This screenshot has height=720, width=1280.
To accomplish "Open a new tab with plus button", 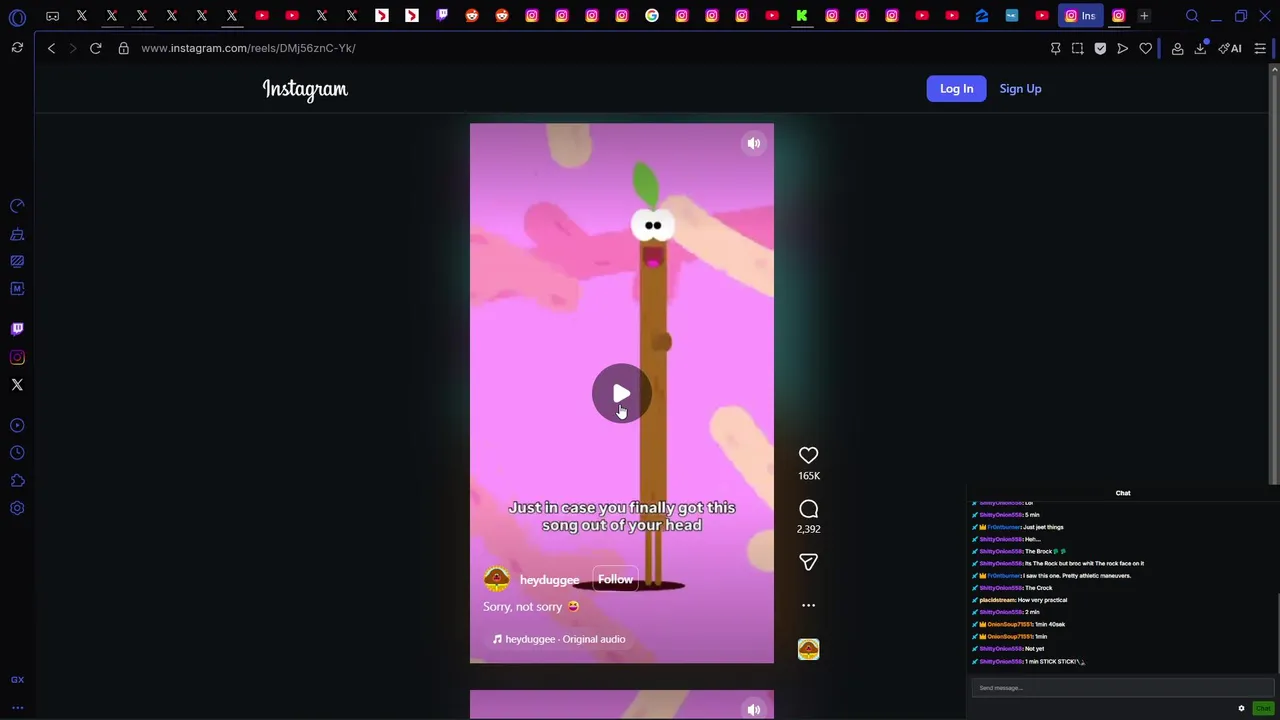I will [x=1144, y=16].
